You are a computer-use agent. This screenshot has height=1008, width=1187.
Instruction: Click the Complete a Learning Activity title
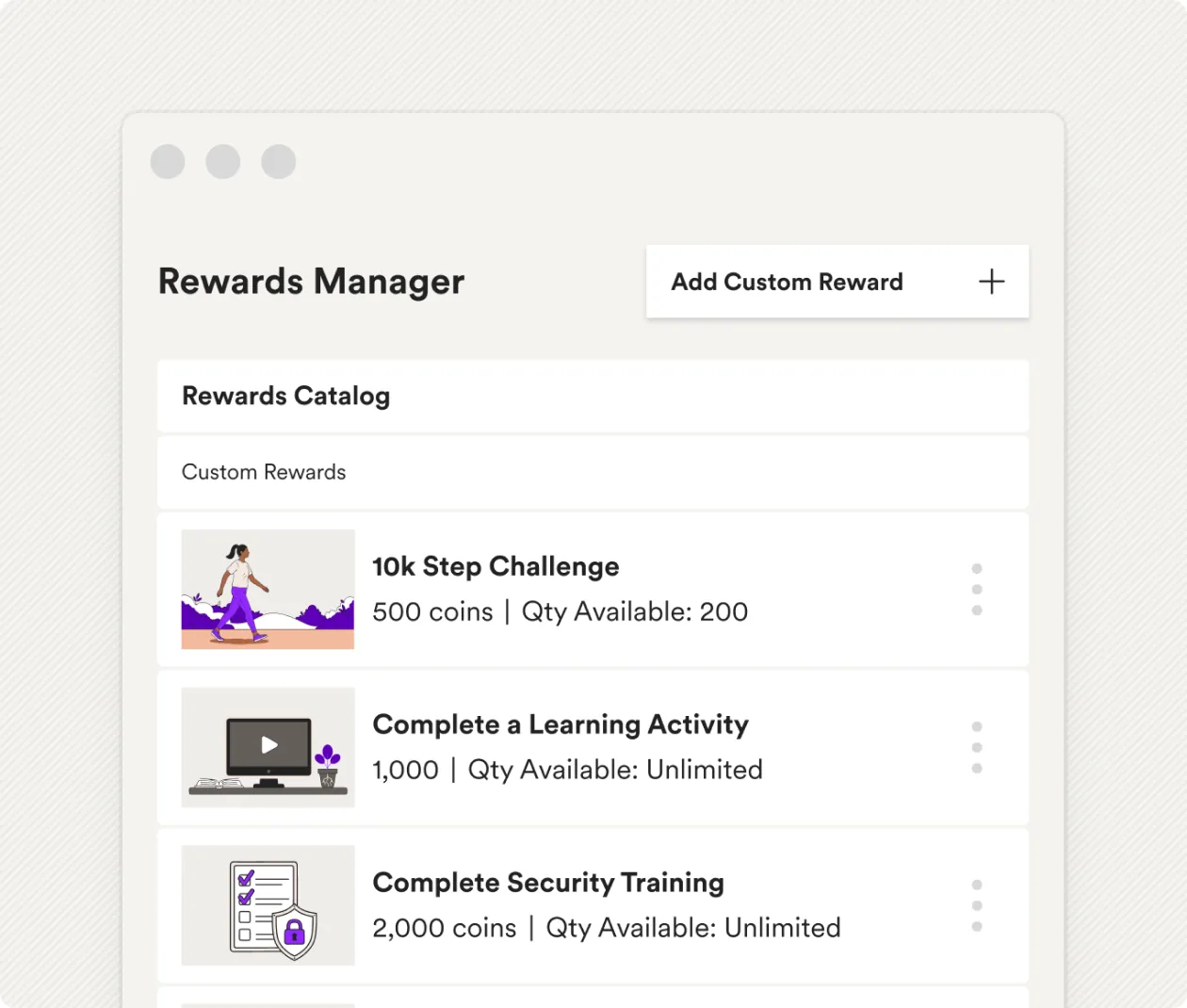(x=561, y=724)
